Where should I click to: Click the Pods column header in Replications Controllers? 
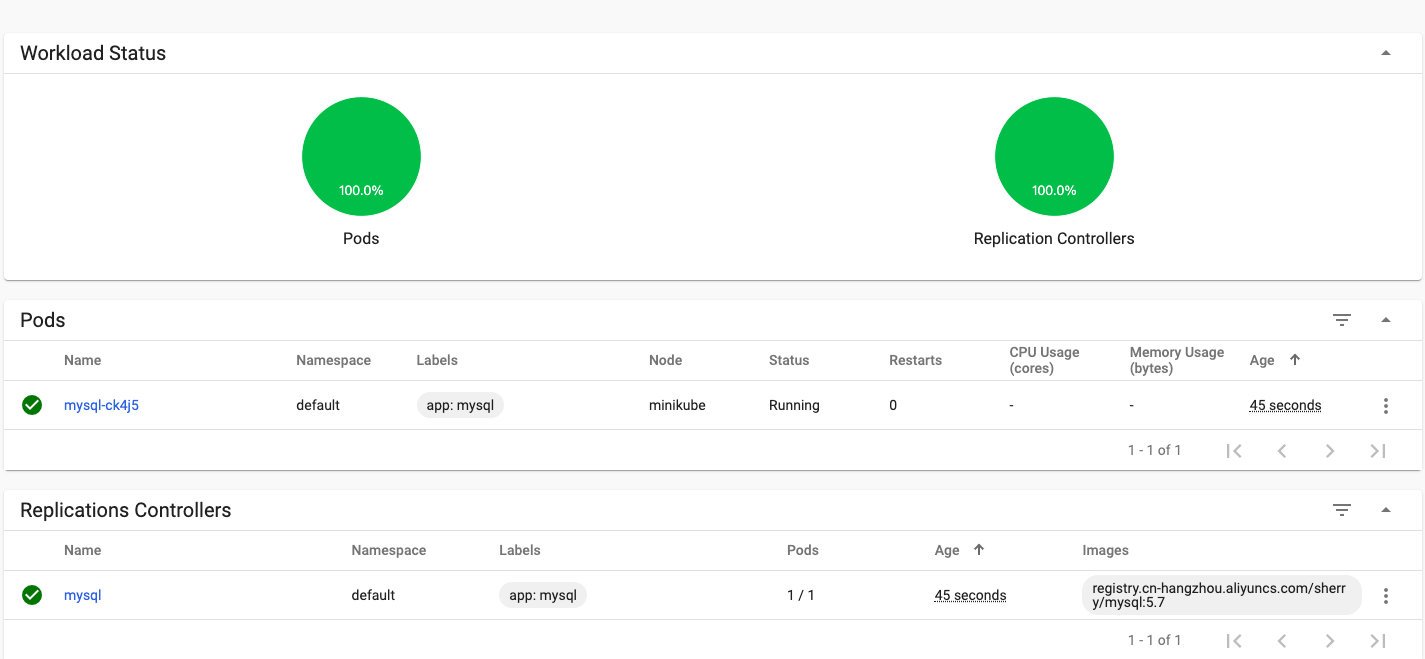coord(802,550)
